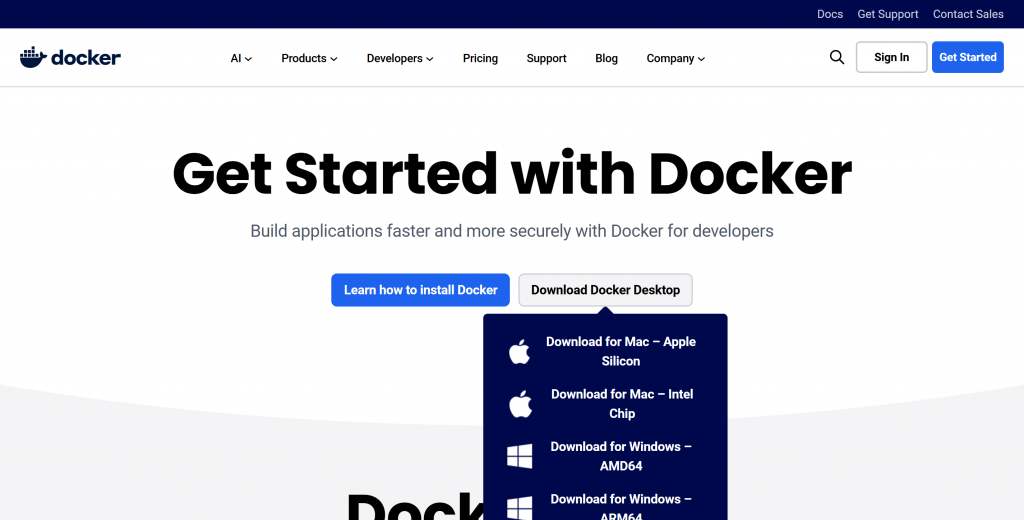Toggle the Download Docker Desktop dropdown
The width and height of the screenshot is (1024, 520).
[605, 290]
